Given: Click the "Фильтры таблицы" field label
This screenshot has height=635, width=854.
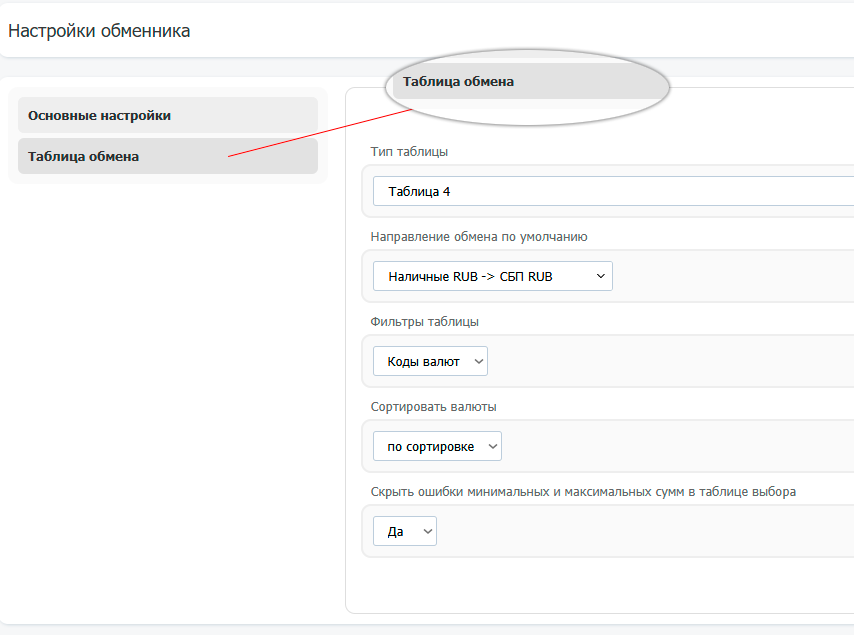Looking at the screenshot, I should point(424,322).
